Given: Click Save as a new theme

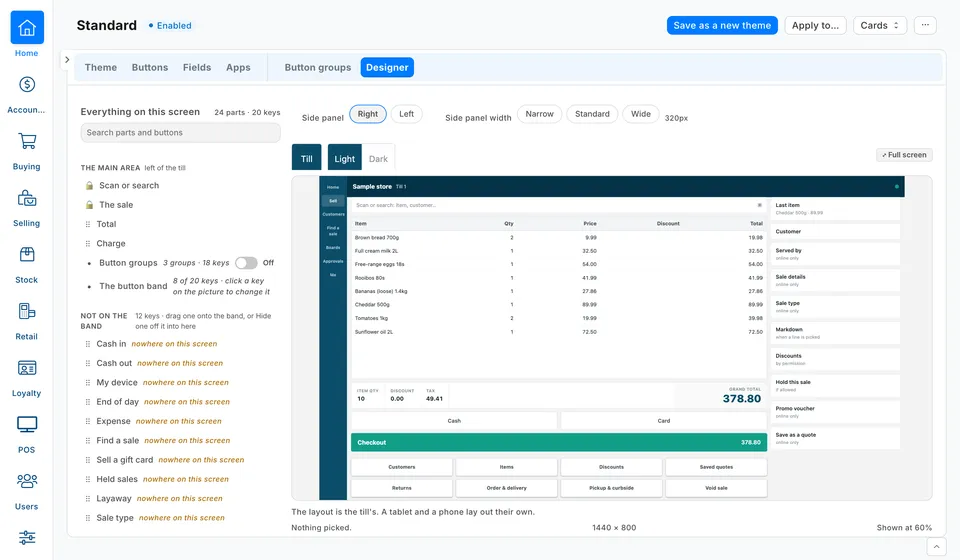Looking at the screenshot, I should coord(722,25).
